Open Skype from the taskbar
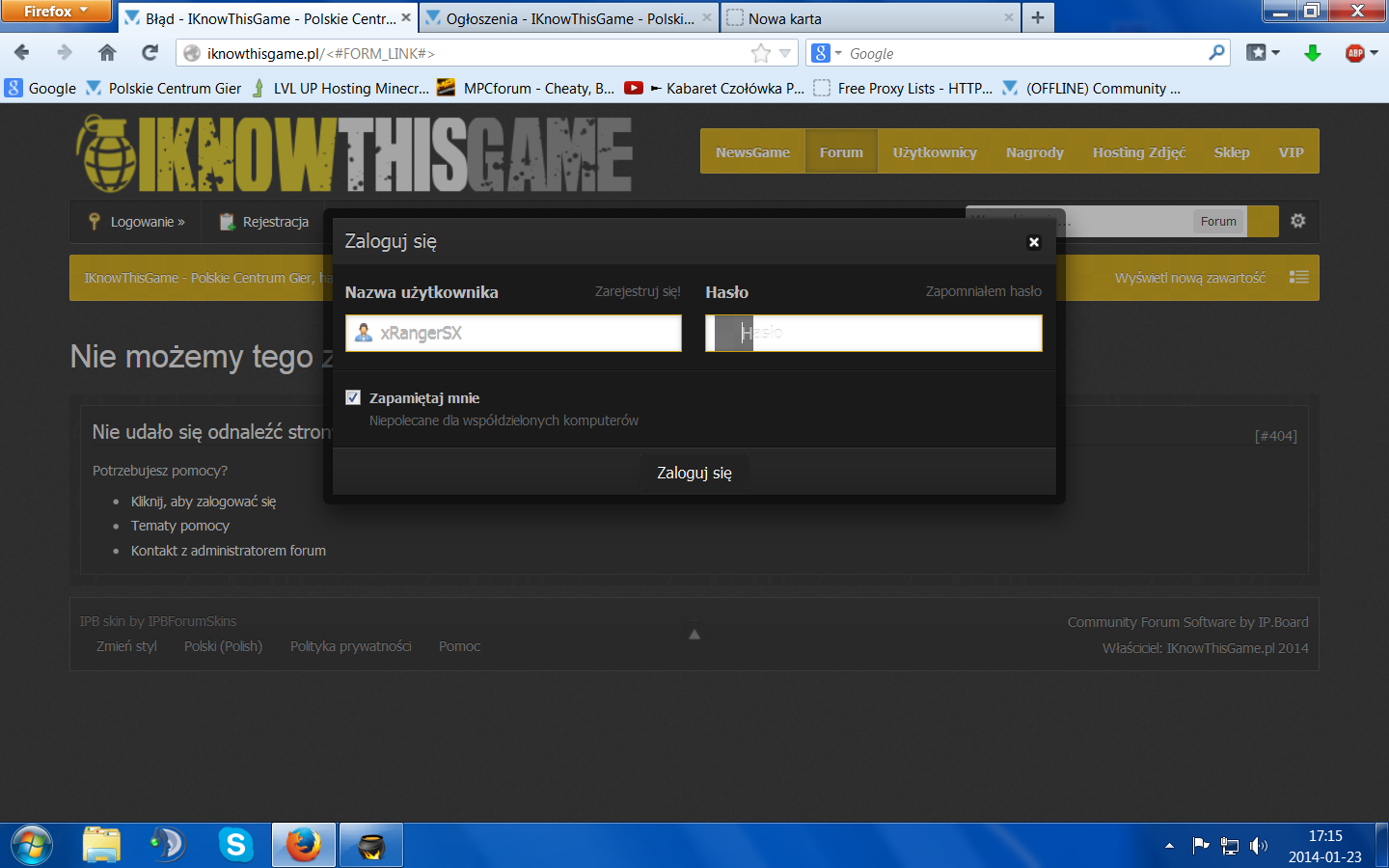 click(x=235, y=845)
